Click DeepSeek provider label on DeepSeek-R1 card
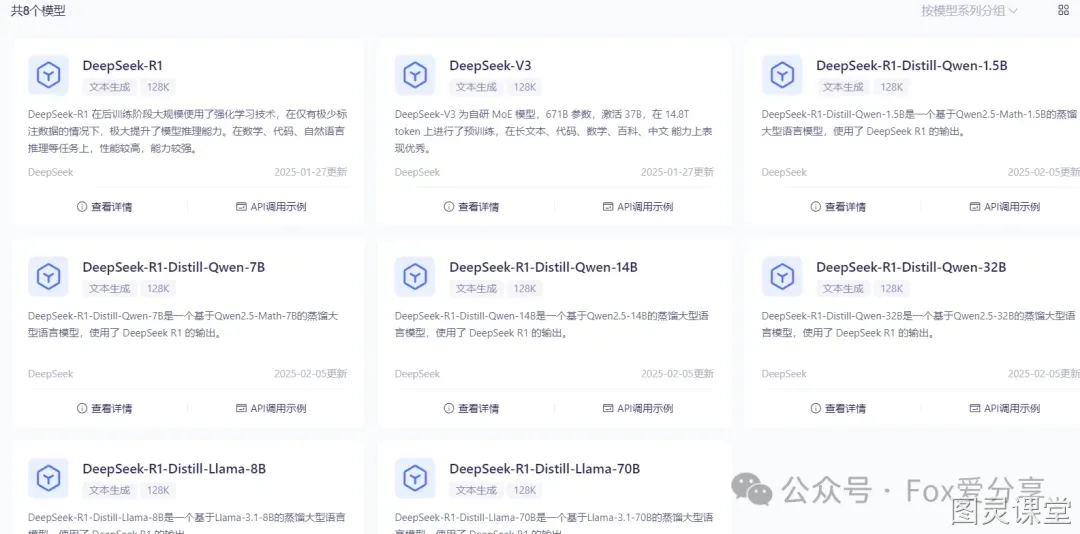The height and width of the screenshot is (534, 1080). 51,172
